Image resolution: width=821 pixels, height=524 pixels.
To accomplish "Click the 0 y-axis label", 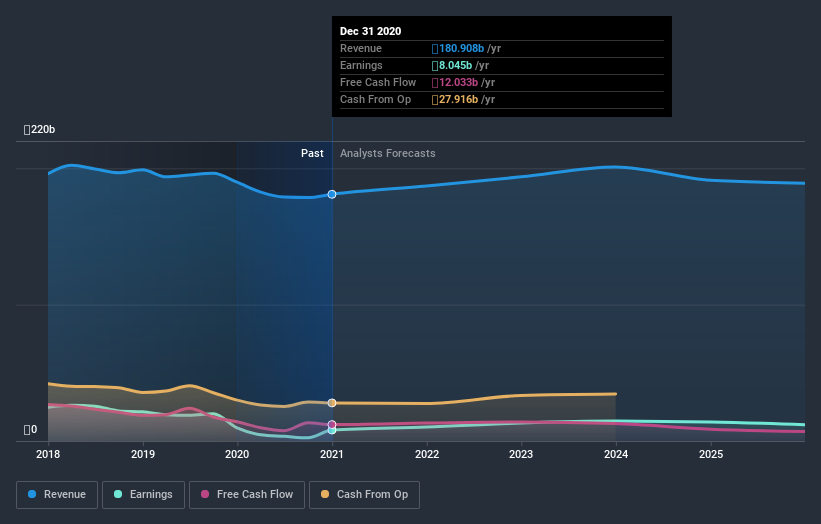I will (30, 430).
